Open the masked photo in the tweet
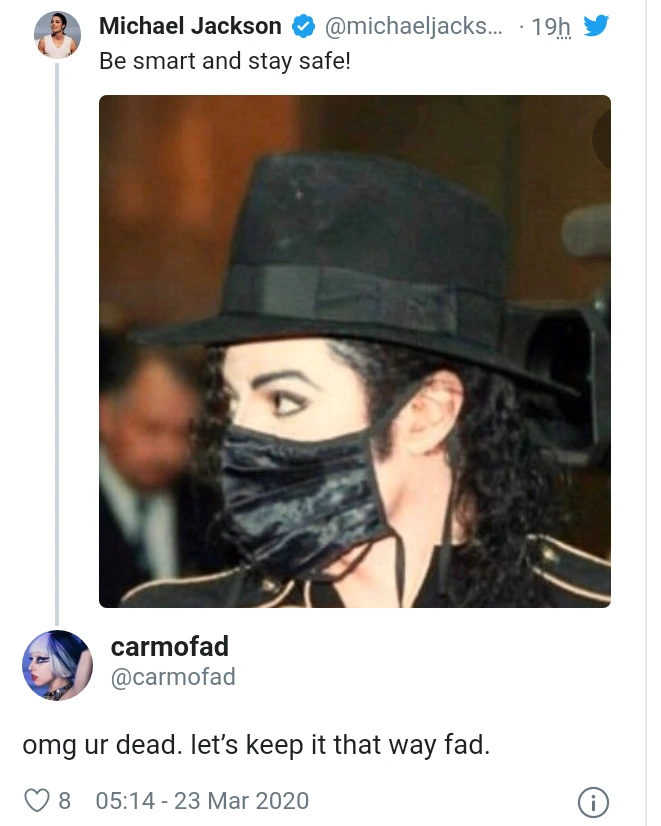661x826 pixels. [x=354, y=351]
